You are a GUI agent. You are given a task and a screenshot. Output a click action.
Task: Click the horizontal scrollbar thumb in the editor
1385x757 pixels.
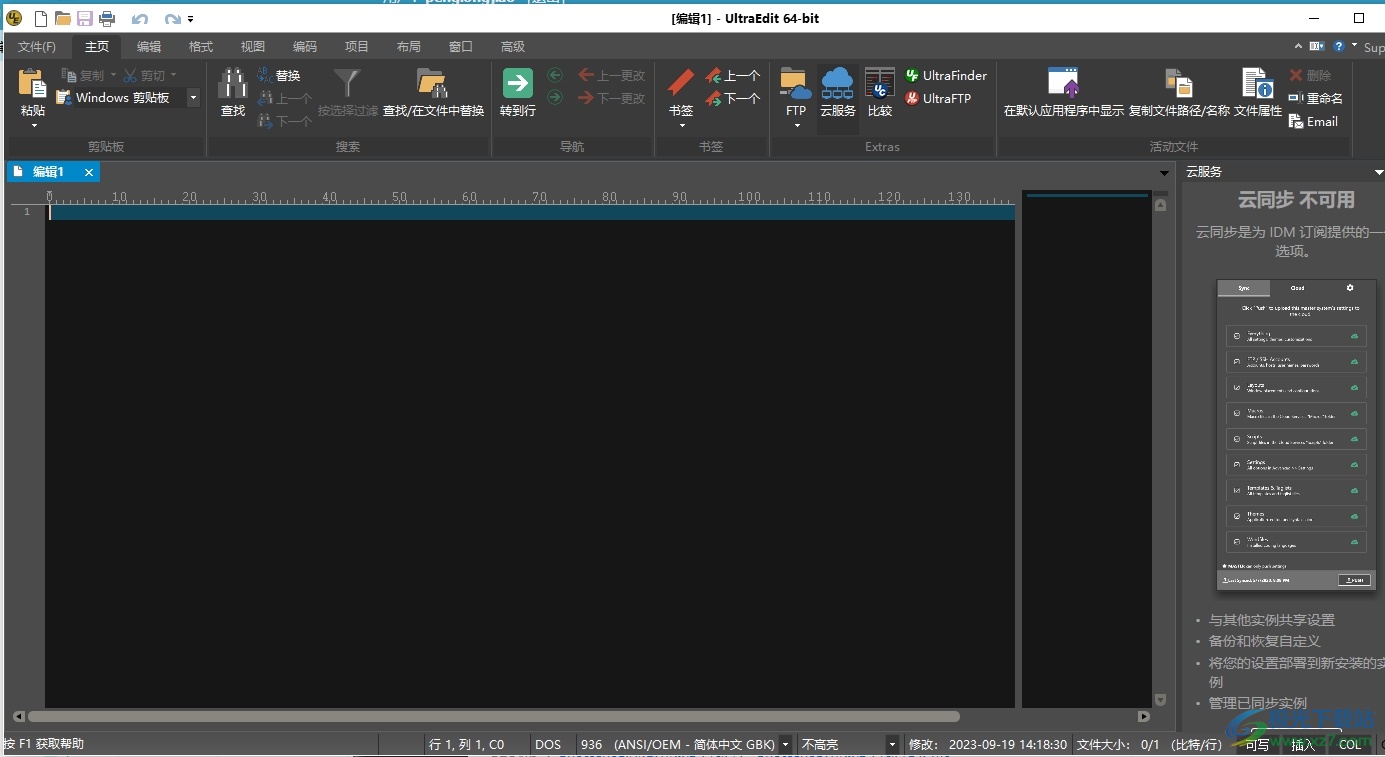pyautogui.click(x=494, y=716)
